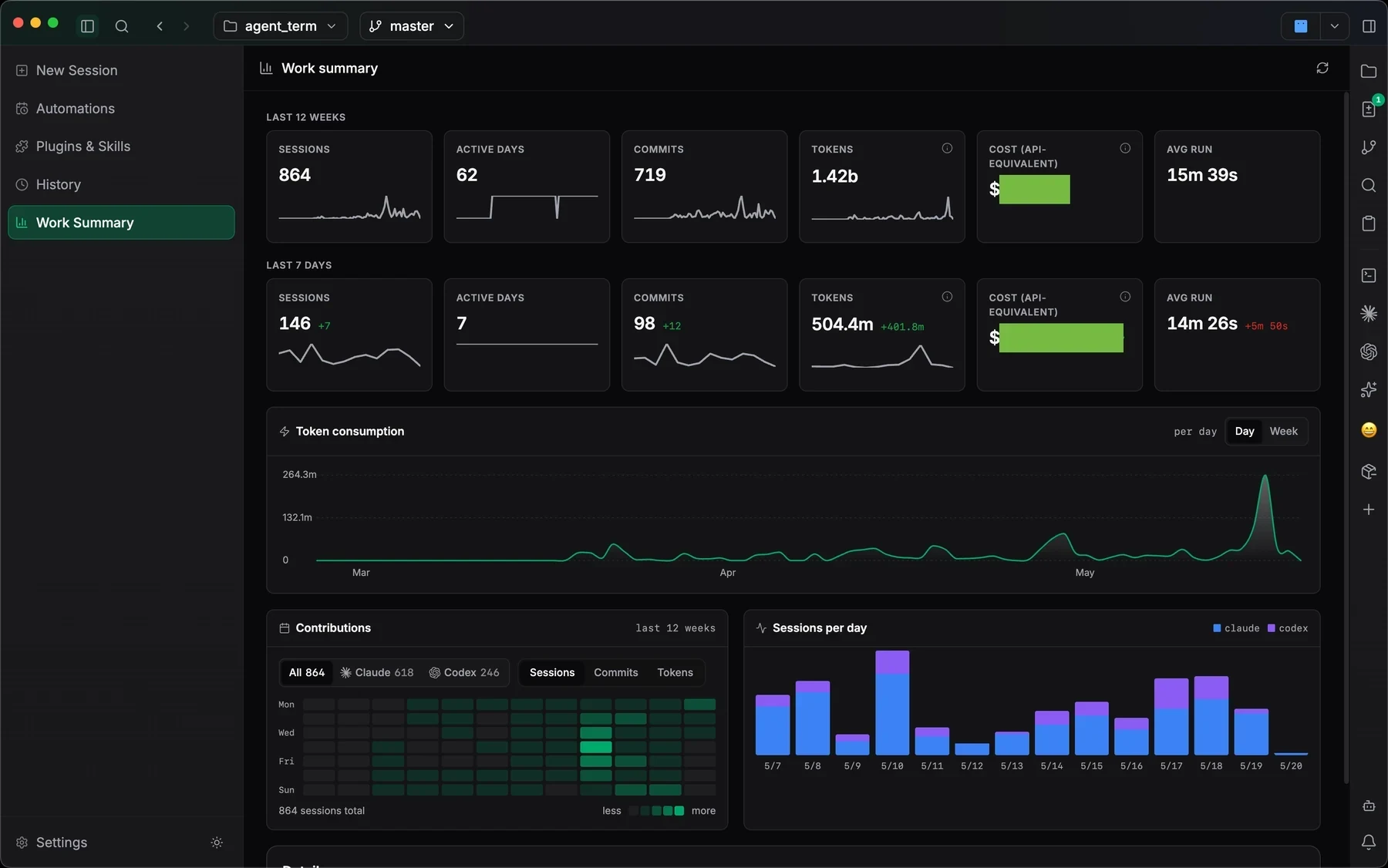The image size is (1388, 868).
Task: Switch token consumption to Week view
Action: (1284, 432)
